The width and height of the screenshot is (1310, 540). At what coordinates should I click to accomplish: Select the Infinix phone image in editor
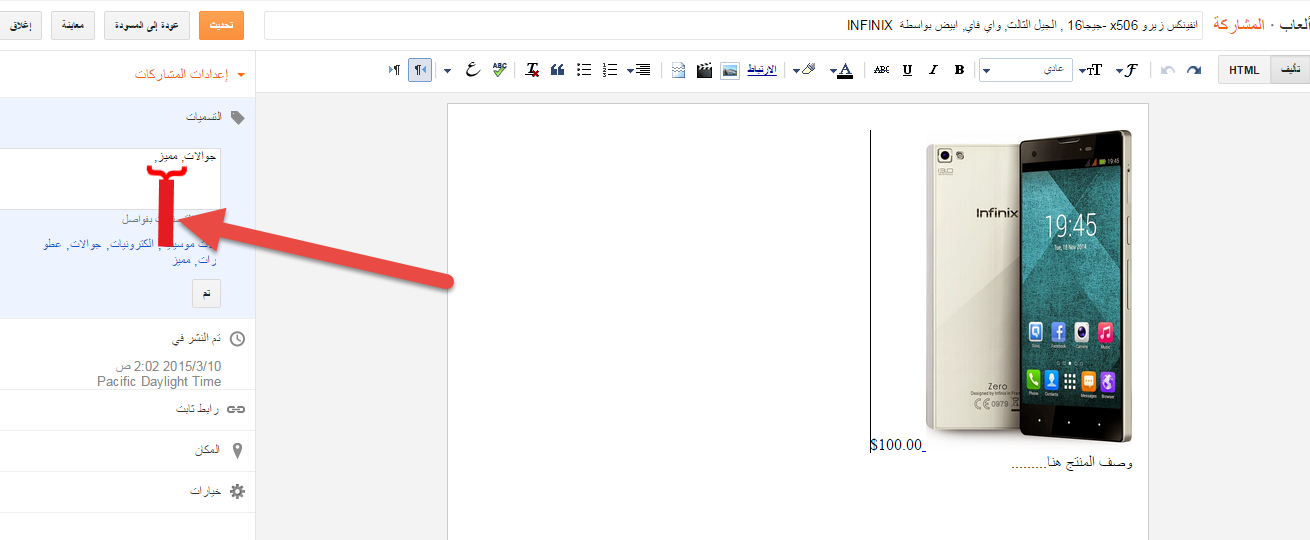click(x=1030, y=285)
